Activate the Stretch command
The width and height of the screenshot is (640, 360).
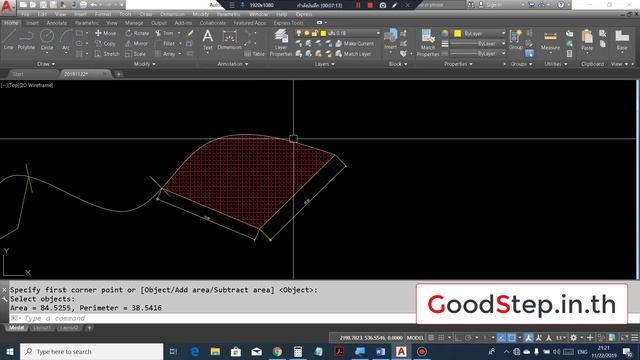tap(107, 53)
